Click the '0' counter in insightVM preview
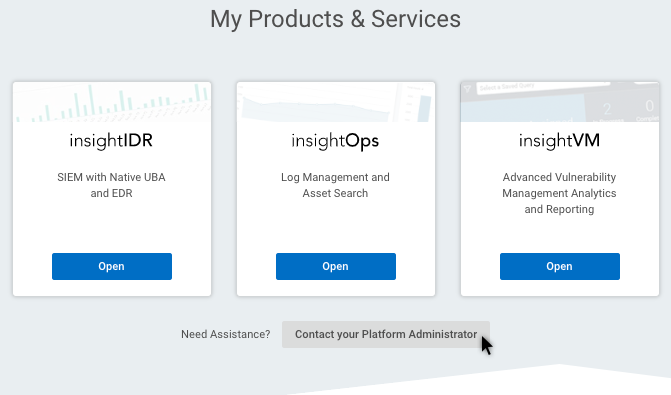This screenshot has width=671, height=395. 650,106
